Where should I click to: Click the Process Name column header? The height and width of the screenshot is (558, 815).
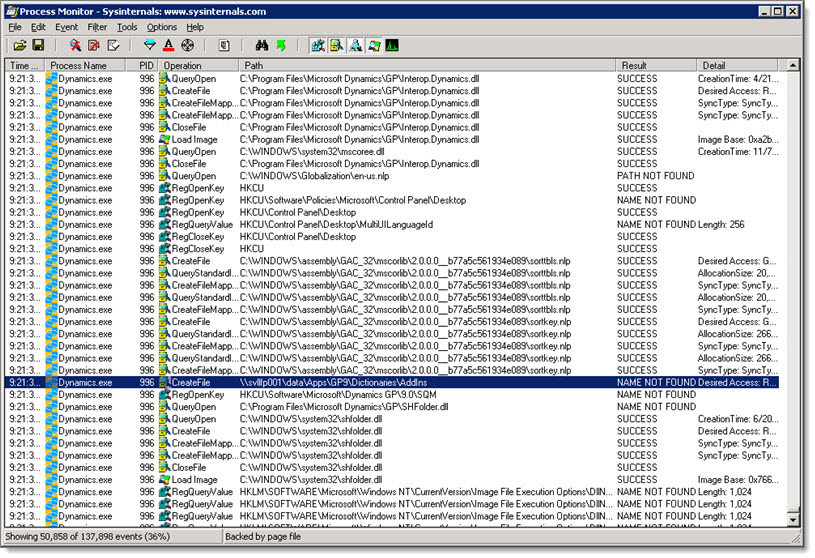pyautogui.click(x=85, y=65)
